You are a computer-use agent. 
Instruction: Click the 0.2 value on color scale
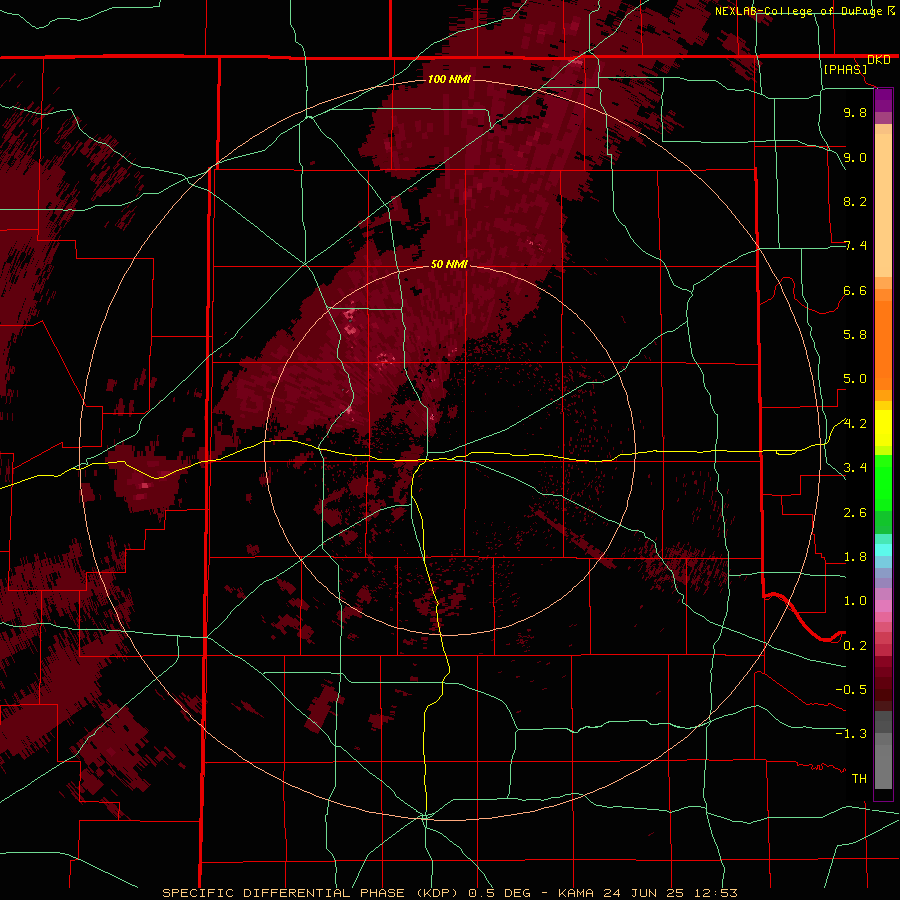855,646
